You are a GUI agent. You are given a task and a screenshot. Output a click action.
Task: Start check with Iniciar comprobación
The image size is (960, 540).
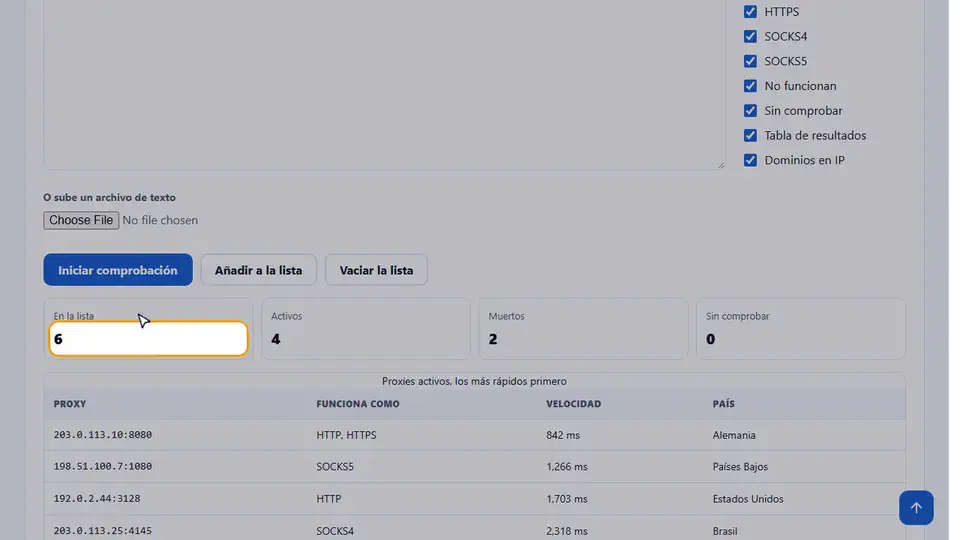pyautogui.click(x=118, y=270)
